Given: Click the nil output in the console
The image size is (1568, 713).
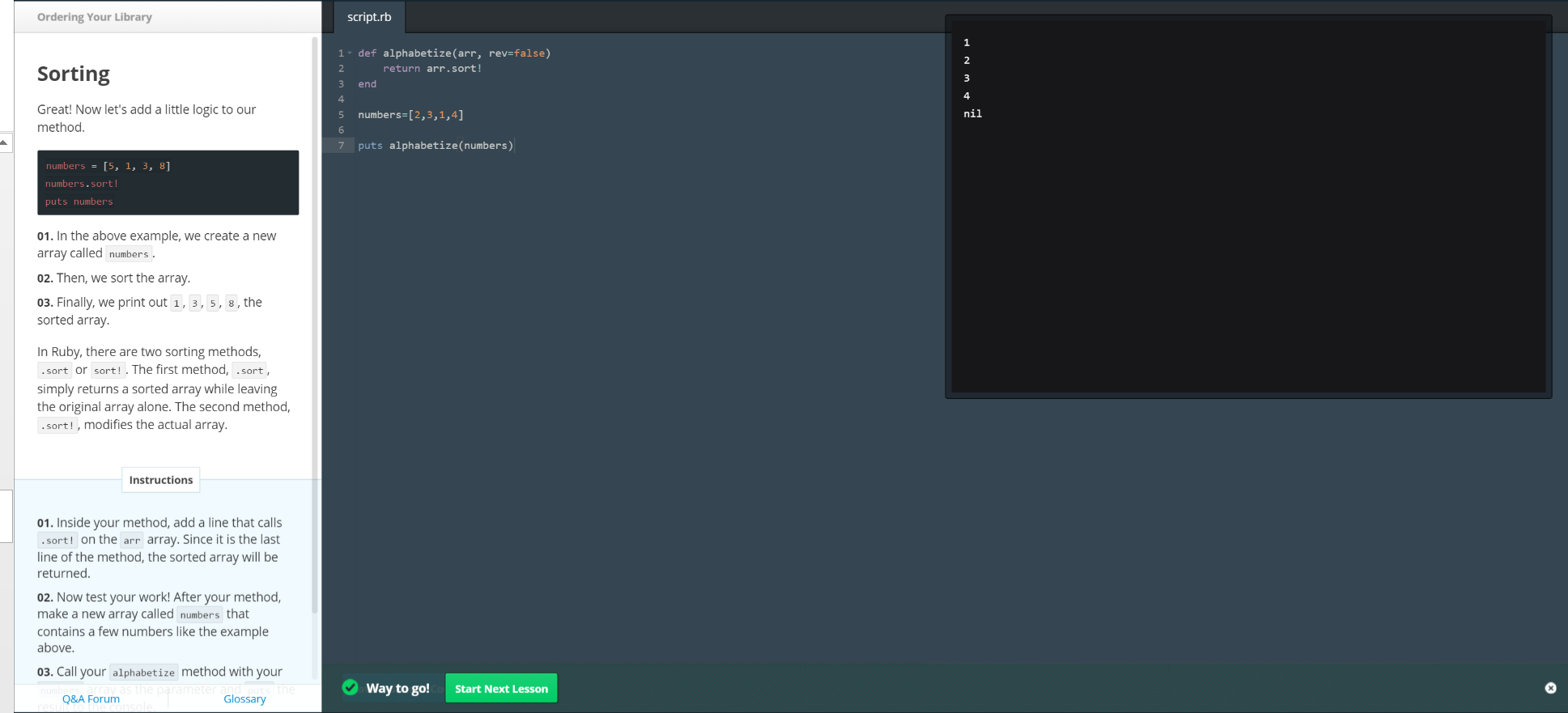Looking at the screenshot, I should pyautogui.click(x=972, y=114).
